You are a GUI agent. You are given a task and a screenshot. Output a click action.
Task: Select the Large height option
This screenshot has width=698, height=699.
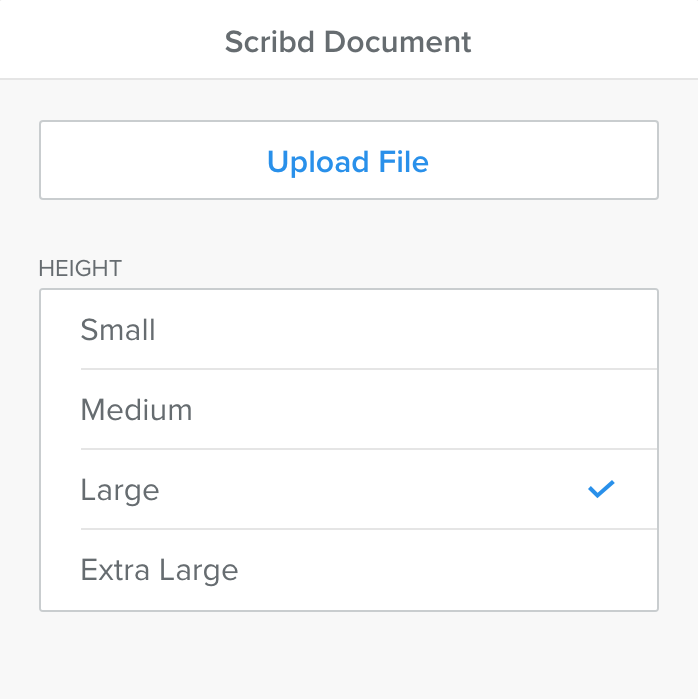(348, 490)
